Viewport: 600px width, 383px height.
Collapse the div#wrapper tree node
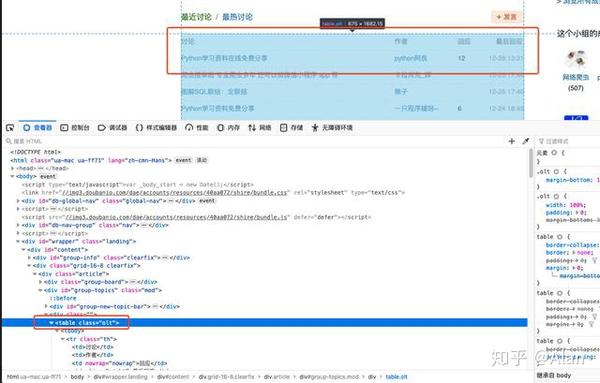pos(18,241)
